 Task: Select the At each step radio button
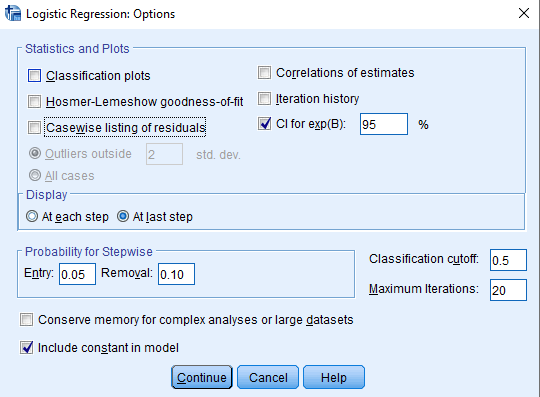(x=32, y=217)
